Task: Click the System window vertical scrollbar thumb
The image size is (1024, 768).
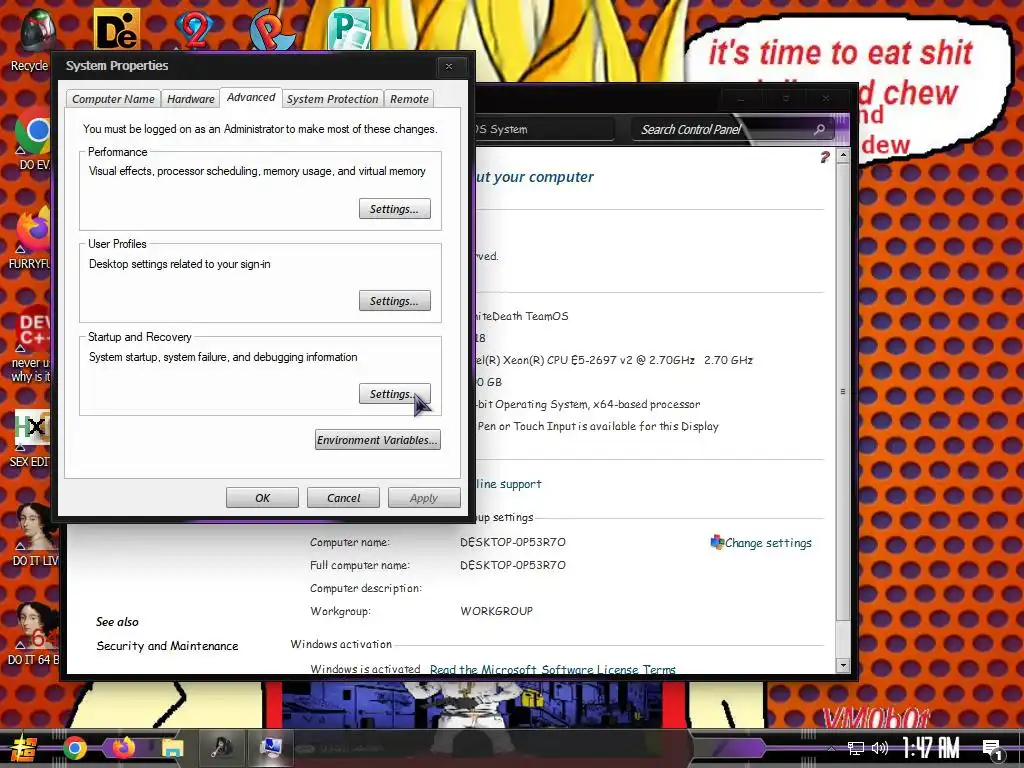Action: tap(843, 392)
